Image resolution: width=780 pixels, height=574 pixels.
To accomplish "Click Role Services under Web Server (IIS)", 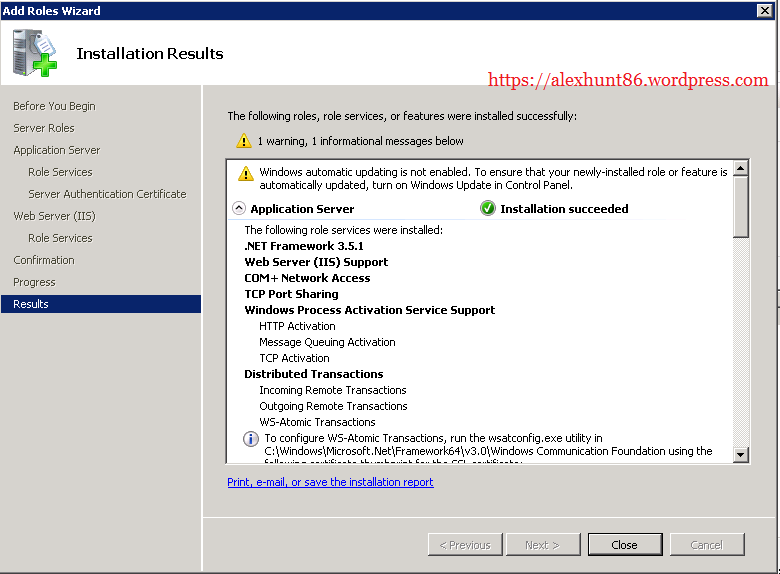I will (x=60, y=238).
